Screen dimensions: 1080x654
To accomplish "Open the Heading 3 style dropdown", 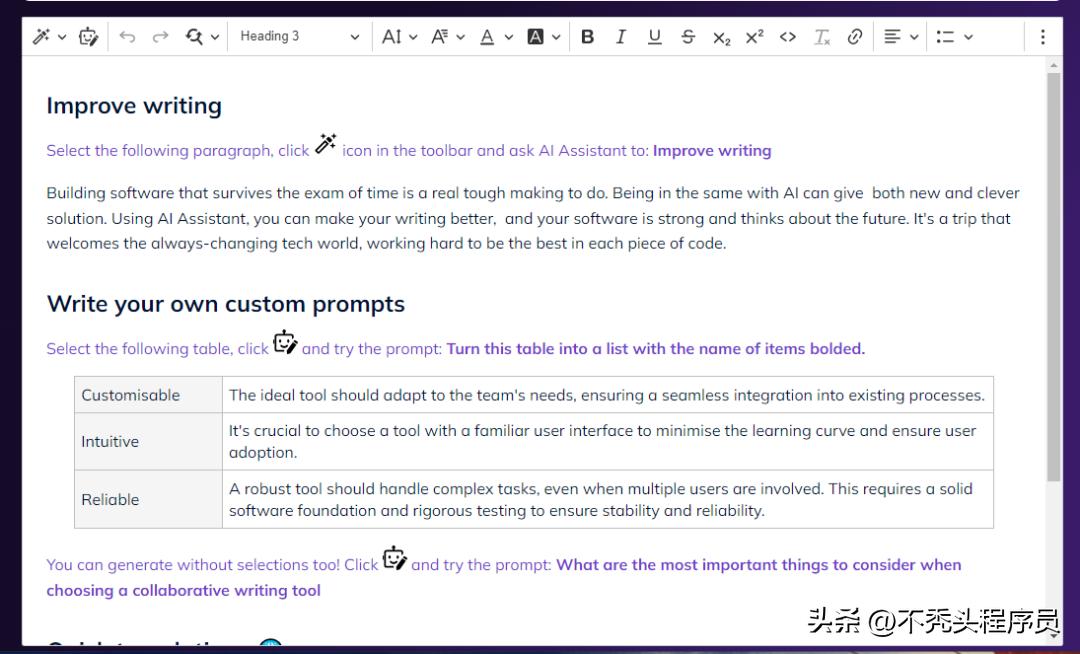I will tap(299, 37).
